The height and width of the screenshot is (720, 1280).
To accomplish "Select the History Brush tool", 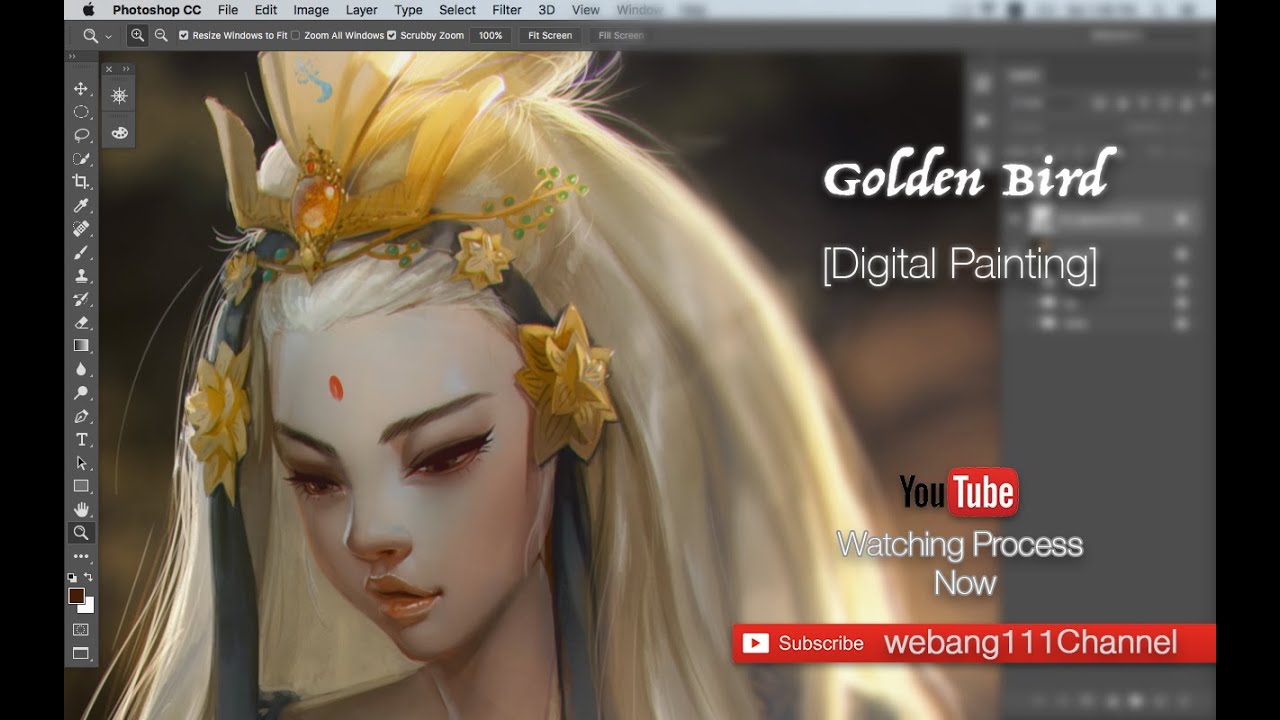I will click(81, 299).
